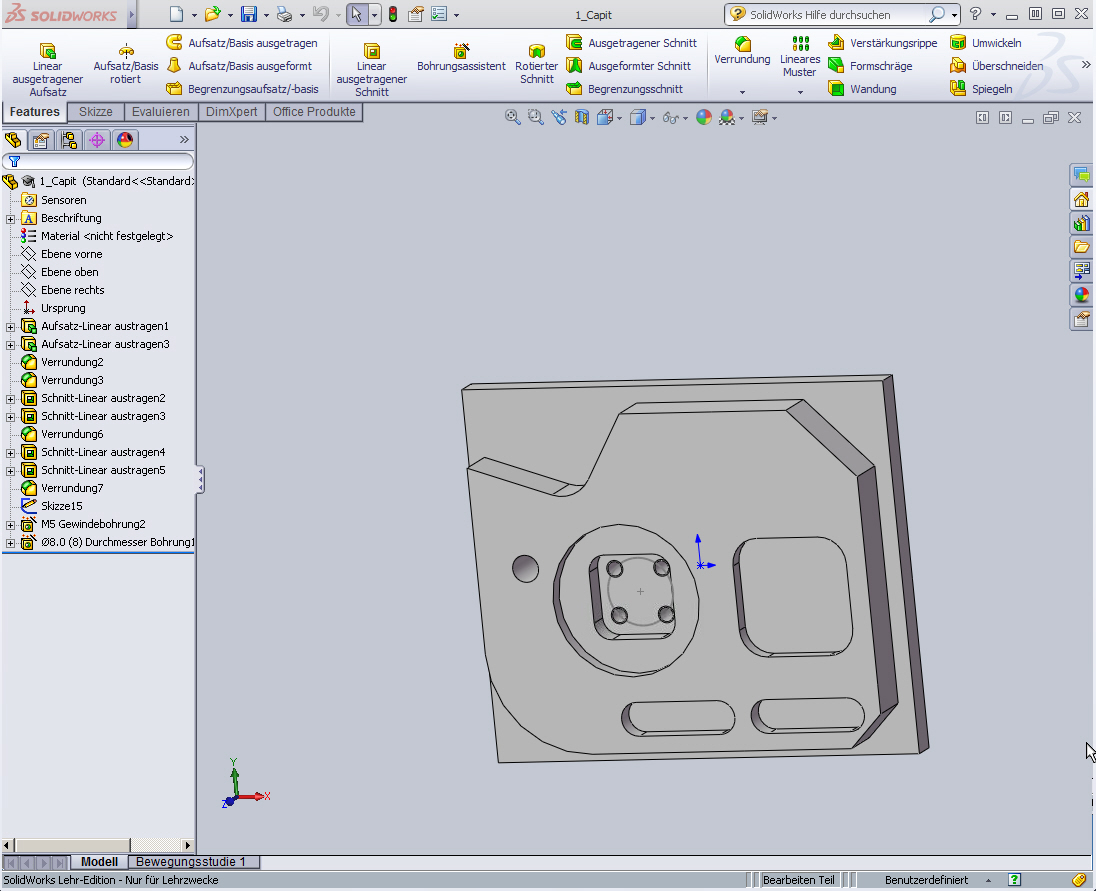Select the Formschräge tool

870,66
